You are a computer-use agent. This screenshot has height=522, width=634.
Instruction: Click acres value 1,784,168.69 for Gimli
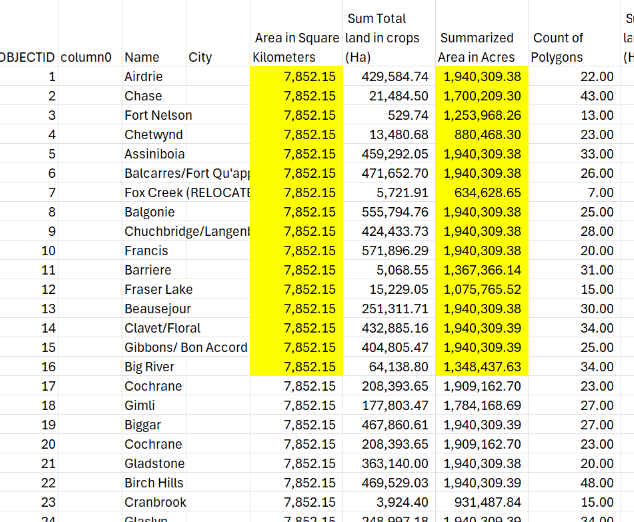pyautogui.click(x=482, y=406)
